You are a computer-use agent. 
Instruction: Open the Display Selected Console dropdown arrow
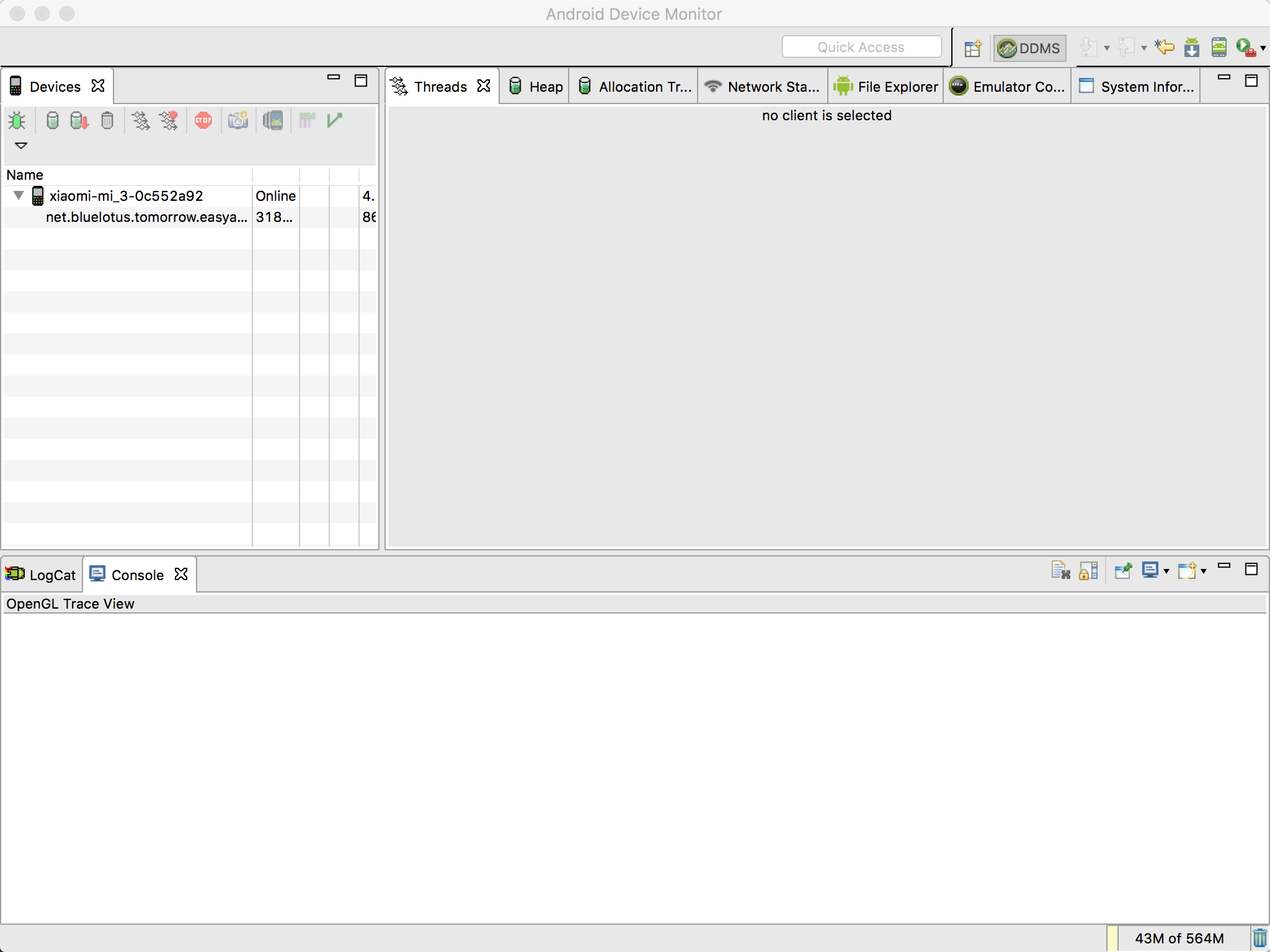(x=1166, y=571)
